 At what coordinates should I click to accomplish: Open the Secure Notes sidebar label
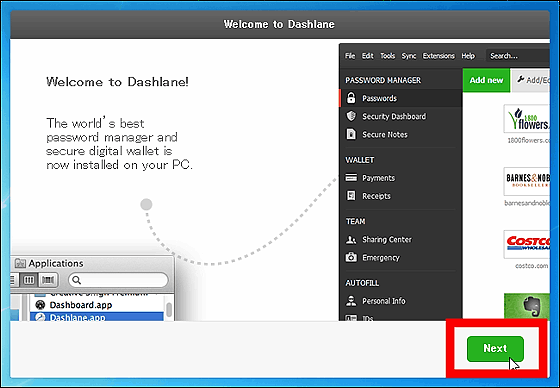(385, 135)
